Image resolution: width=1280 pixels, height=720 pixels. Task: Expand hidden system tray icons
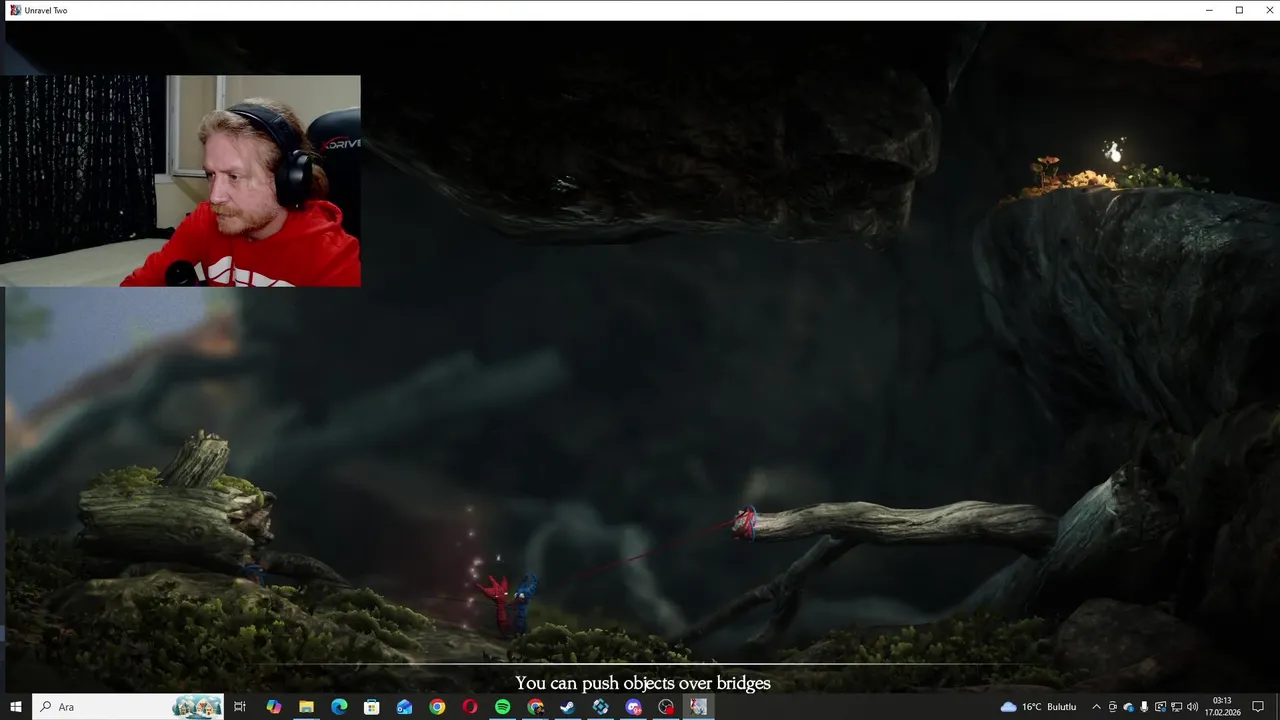click(1096, 707)
